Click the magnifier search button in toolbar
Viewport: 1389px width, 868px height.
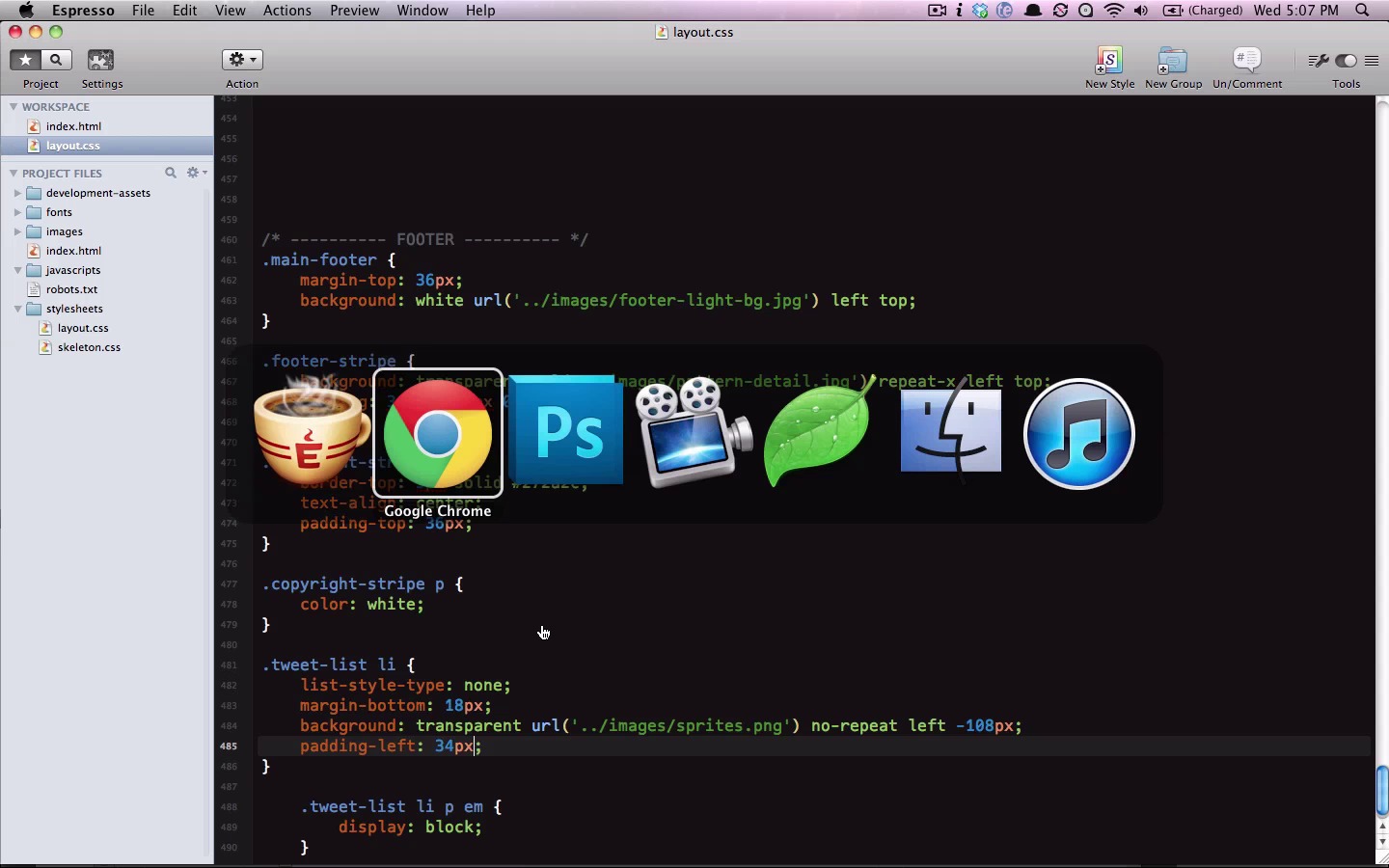pyautogui.click(x=56, y=60)
